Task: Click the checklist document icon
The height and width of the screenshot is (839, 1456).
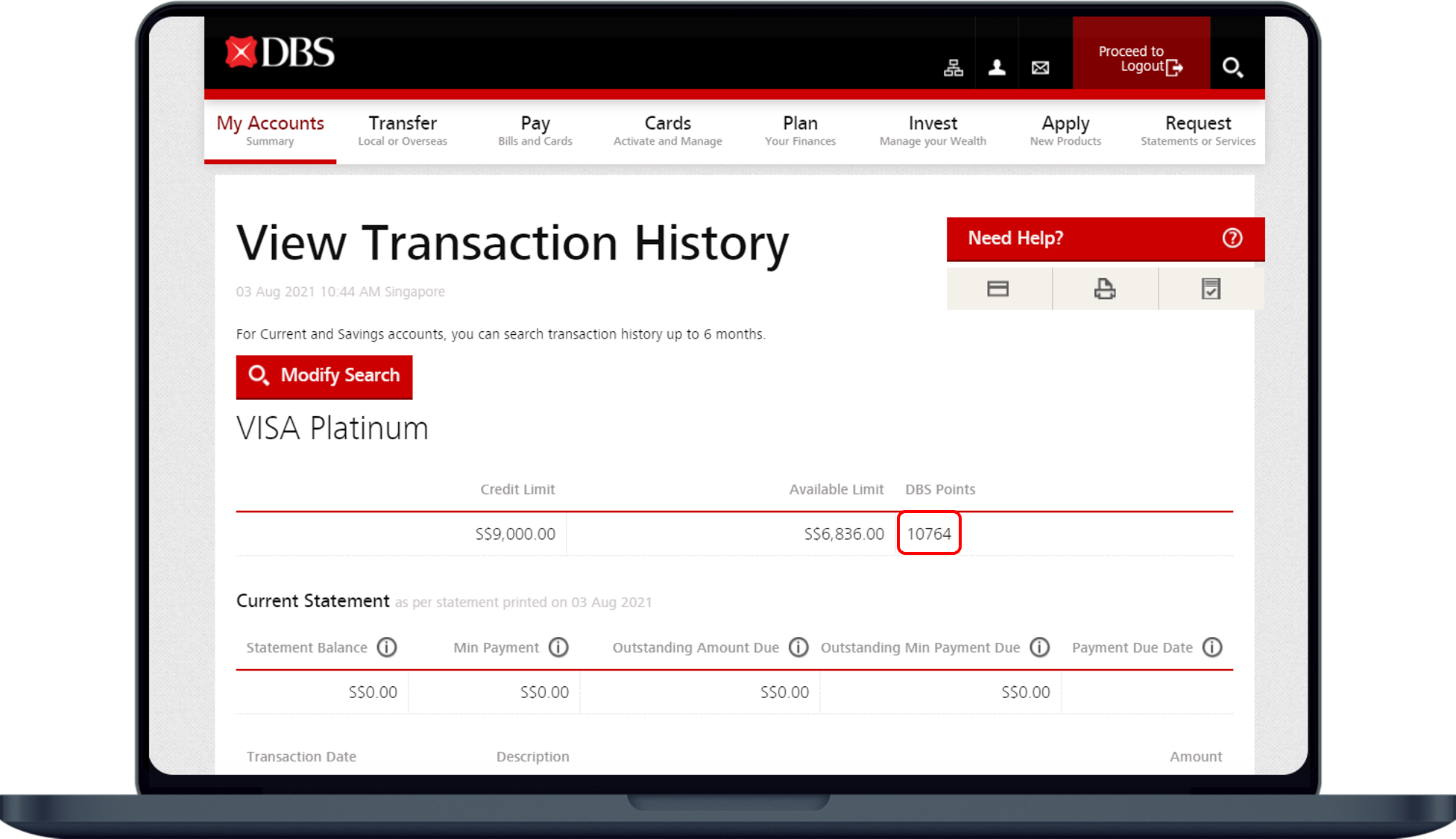Action: [x=1211, y=289]
